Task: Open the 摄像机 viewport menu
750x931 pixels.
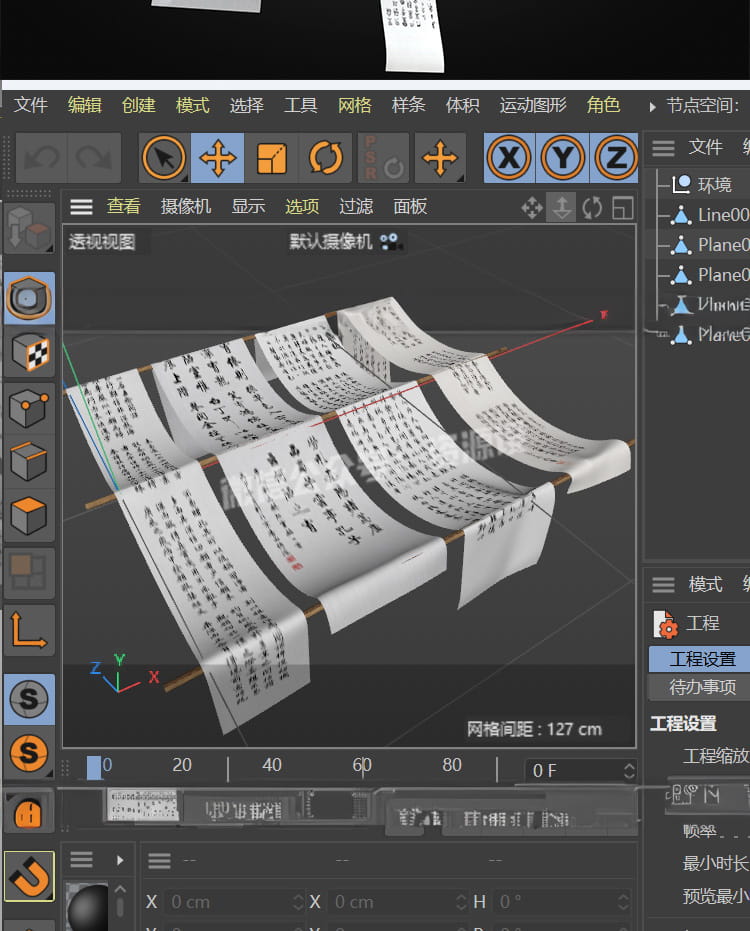Action: [x=186, y=206]
